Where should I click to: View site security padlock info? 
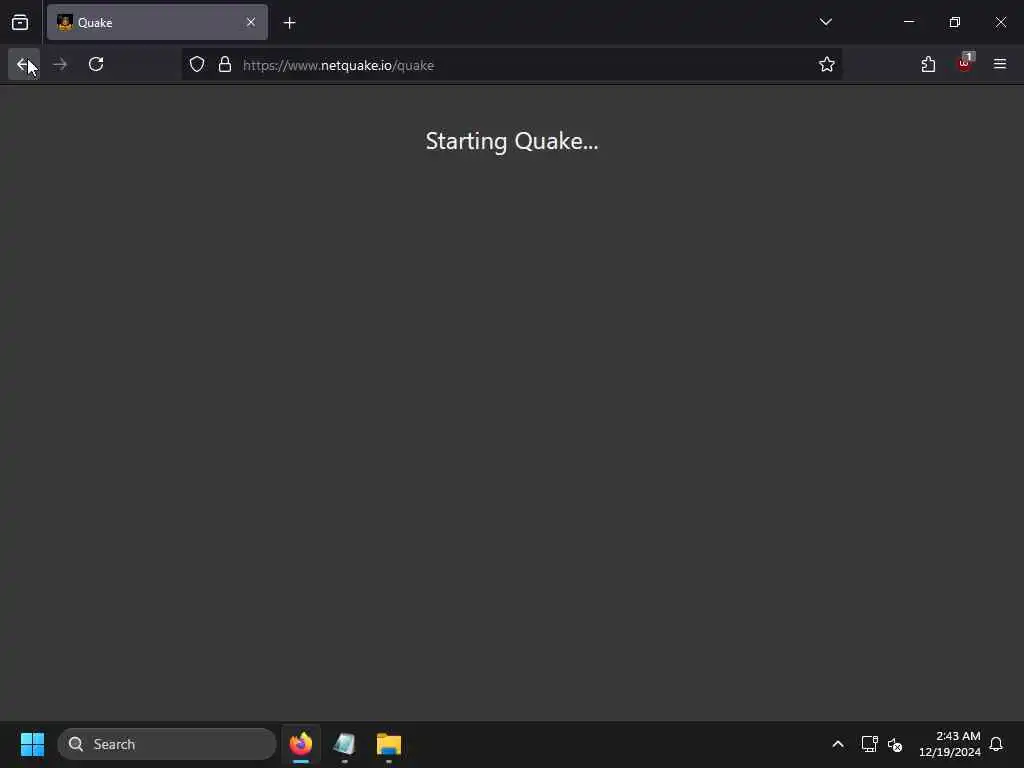click(x=225, y=64)
